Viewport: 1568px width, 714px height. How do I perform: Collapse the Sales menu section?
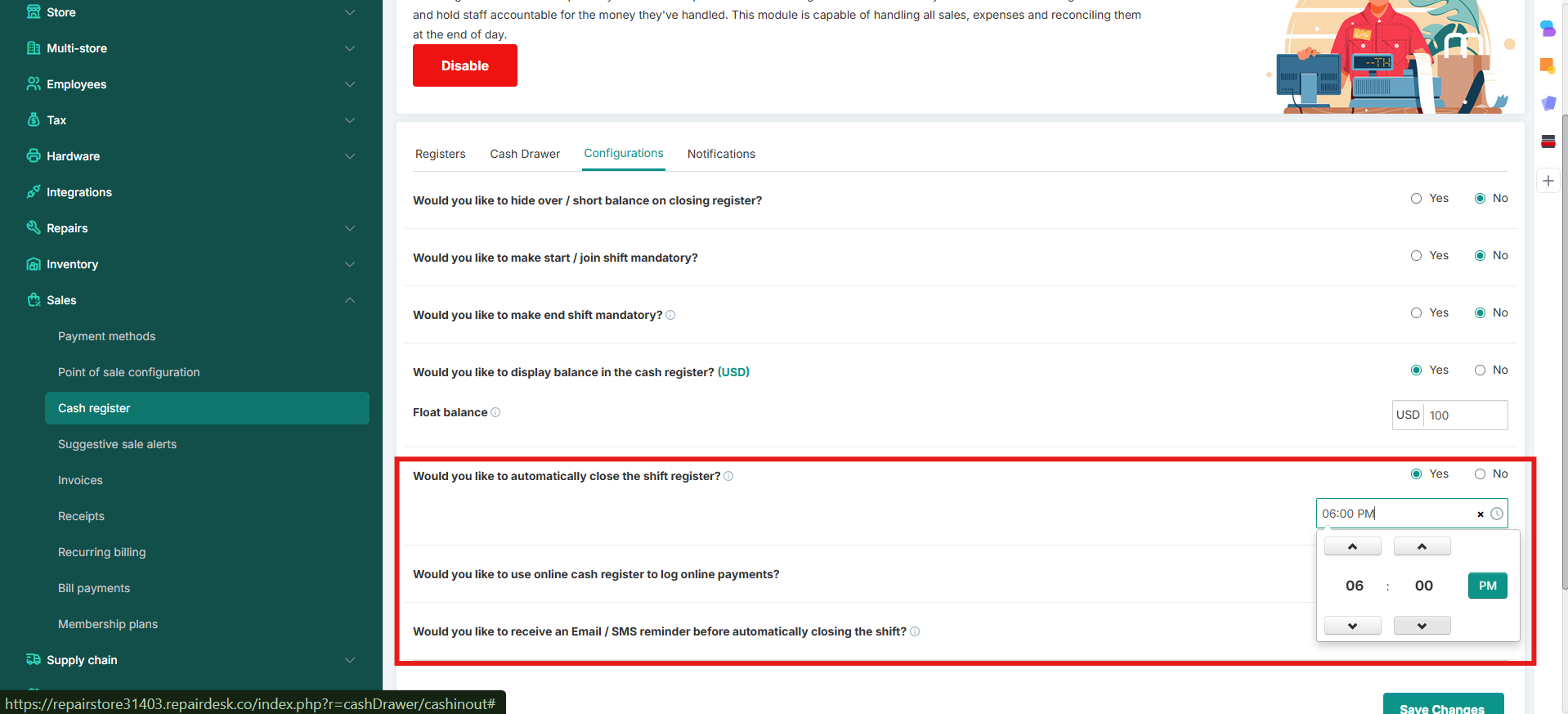[350, 300]
